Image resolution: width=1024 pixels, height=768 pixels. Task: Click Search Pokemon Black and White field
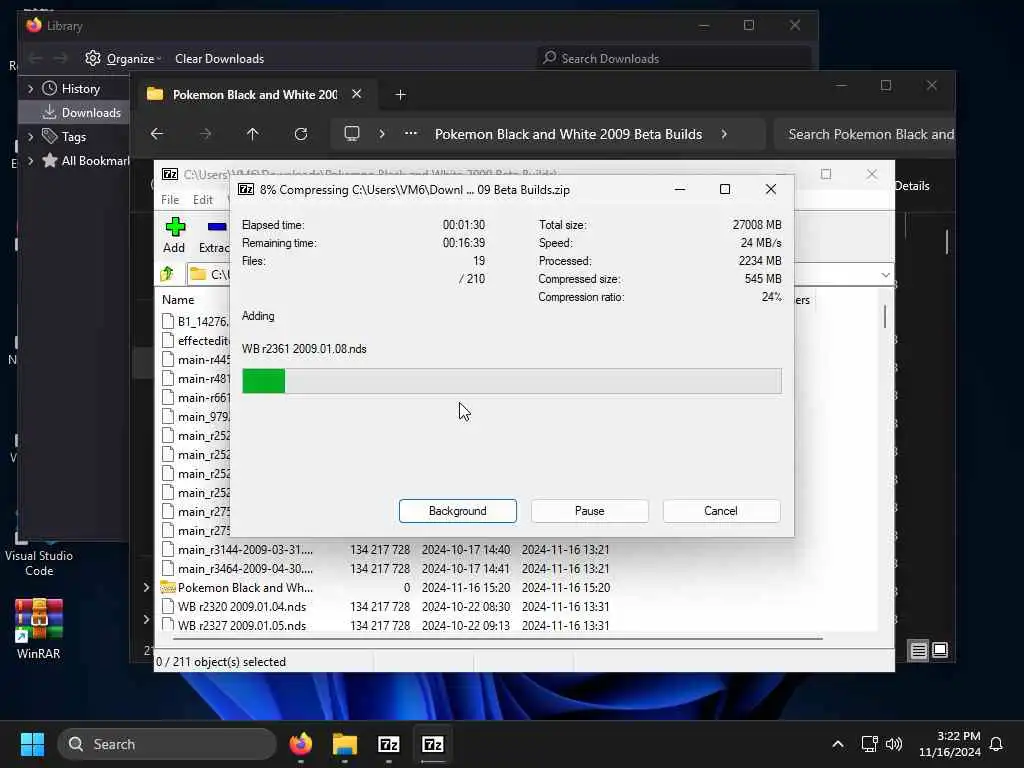(x=865, y=134)
